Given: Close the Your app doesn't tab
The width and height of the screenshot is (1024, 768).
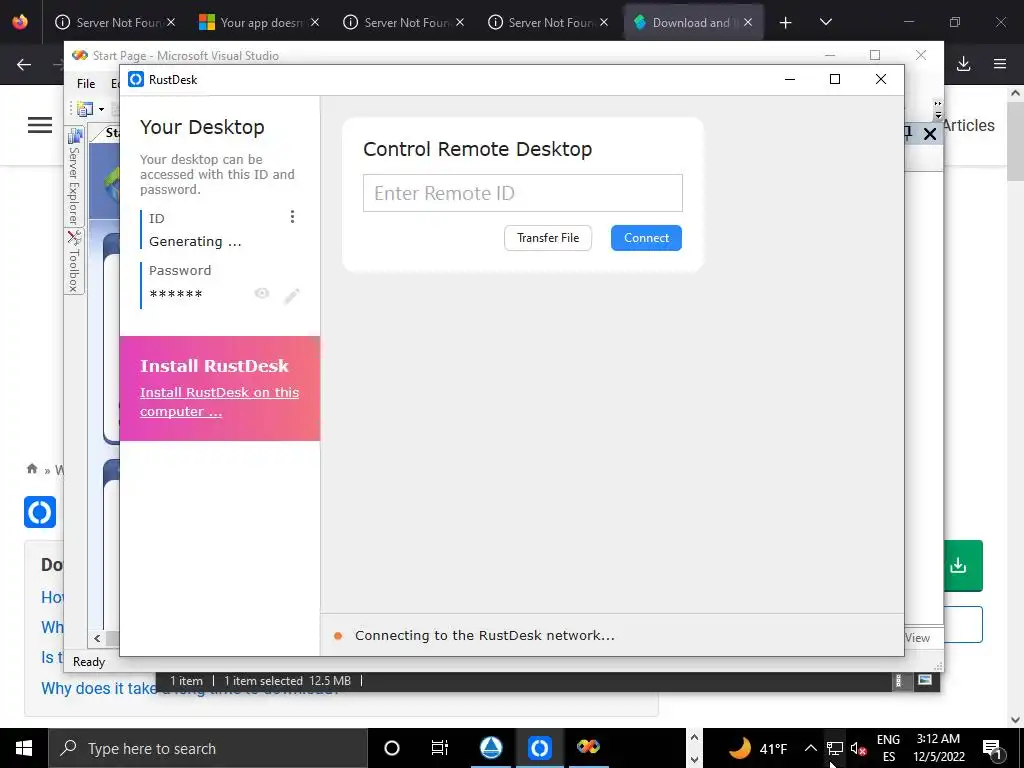Looking at the screenshot, I should [x=315, y=22].
